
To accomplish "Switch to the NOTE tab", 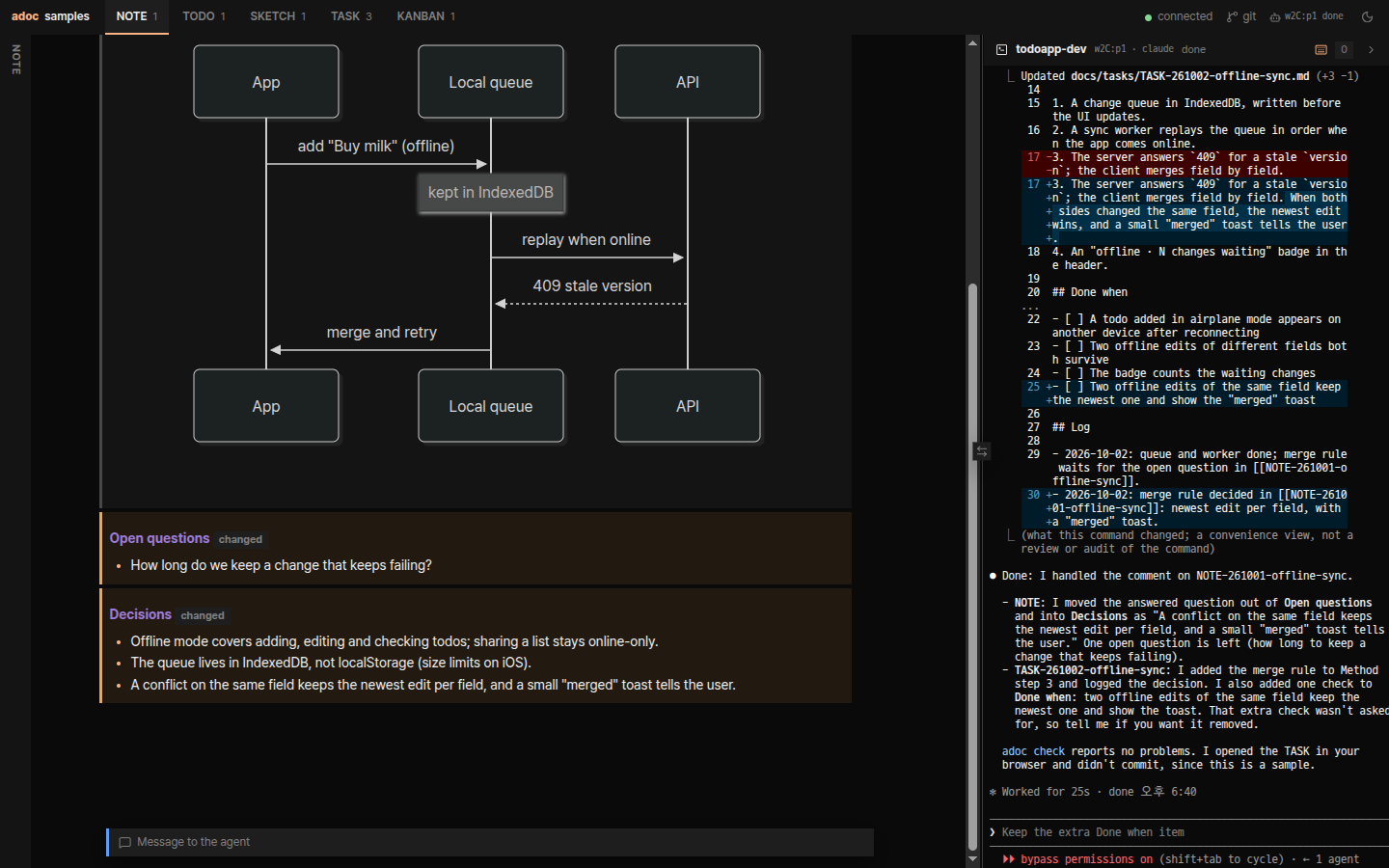I will [137, 16].
